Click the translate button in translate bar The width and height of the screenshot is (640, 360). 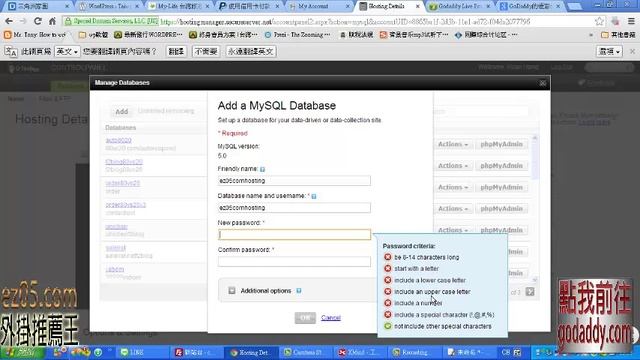click(x=176, y=51)
